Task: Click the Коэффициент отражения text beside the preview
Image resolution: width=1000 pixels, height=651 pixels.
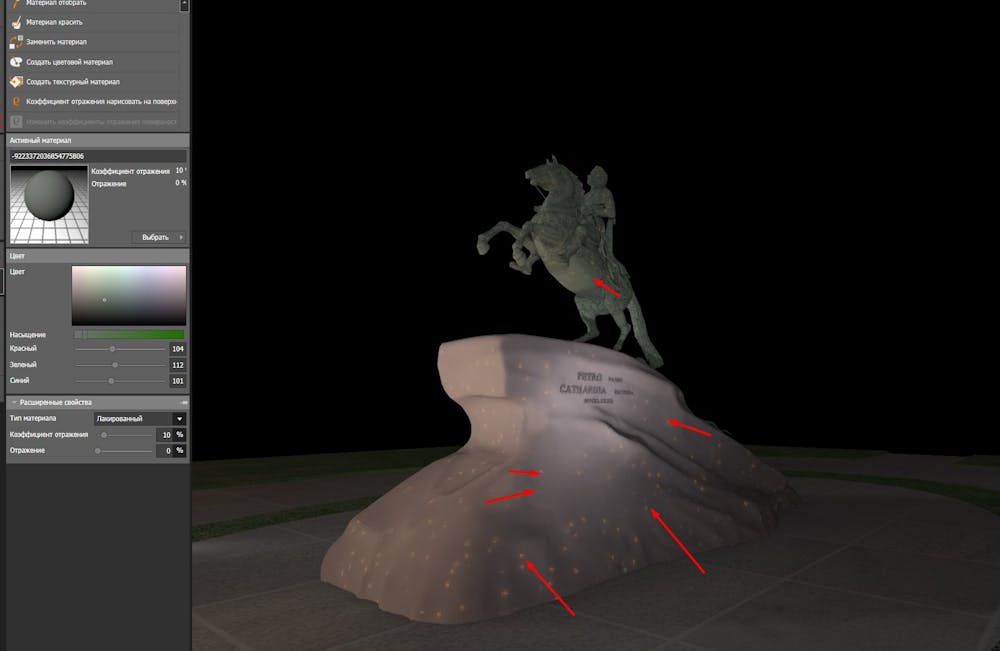Action: [130, 172]
